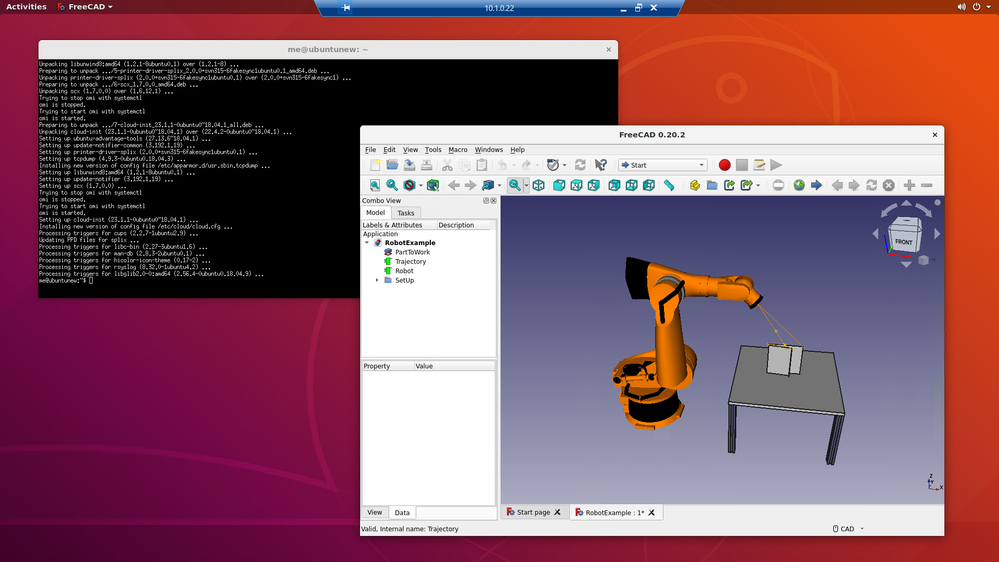The height and width of the screenshot is (562, 999).
Task: Set the left view cube icon
Action: click(x=649, y=185)
